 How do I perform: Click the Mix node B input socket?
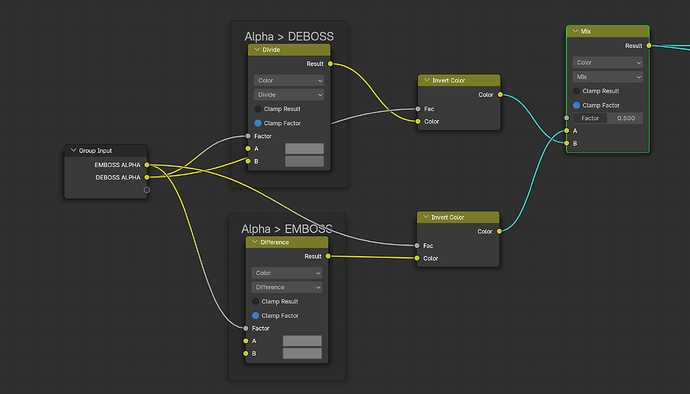point(567,143)
